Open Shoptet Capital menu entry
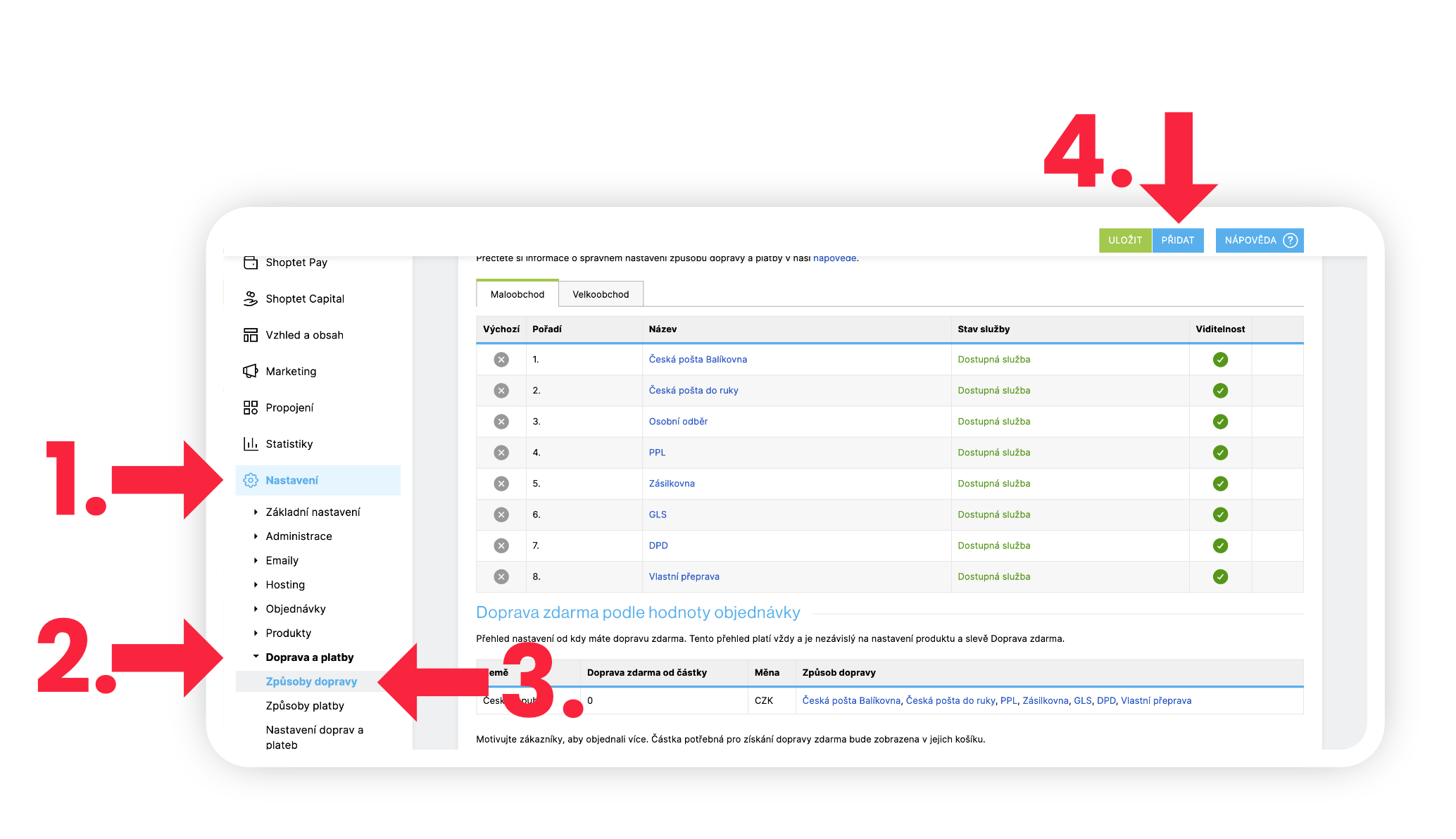 (x=305, y=298)
